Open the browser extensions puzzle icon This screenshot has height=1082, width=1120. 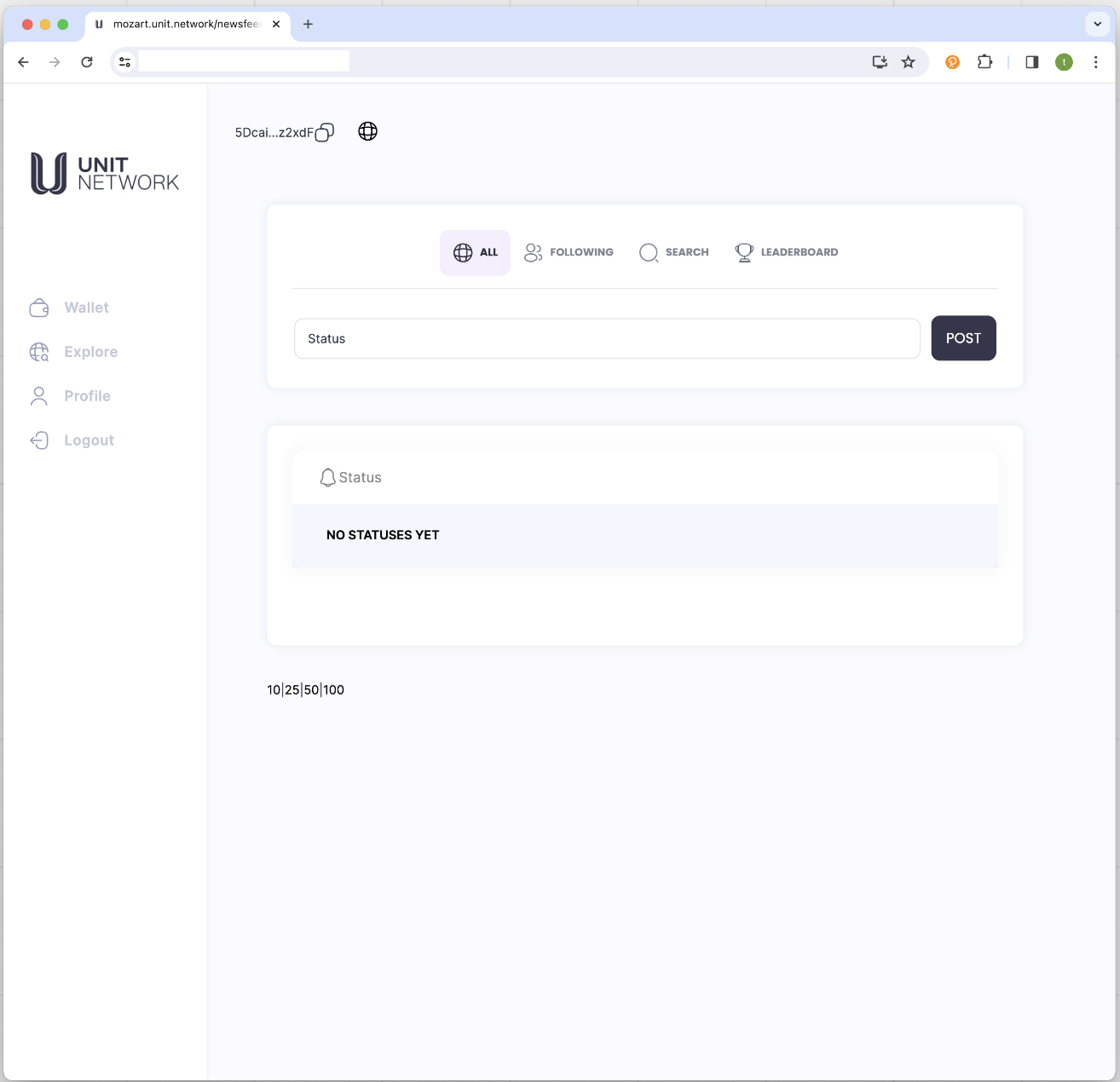click(984, 62)
